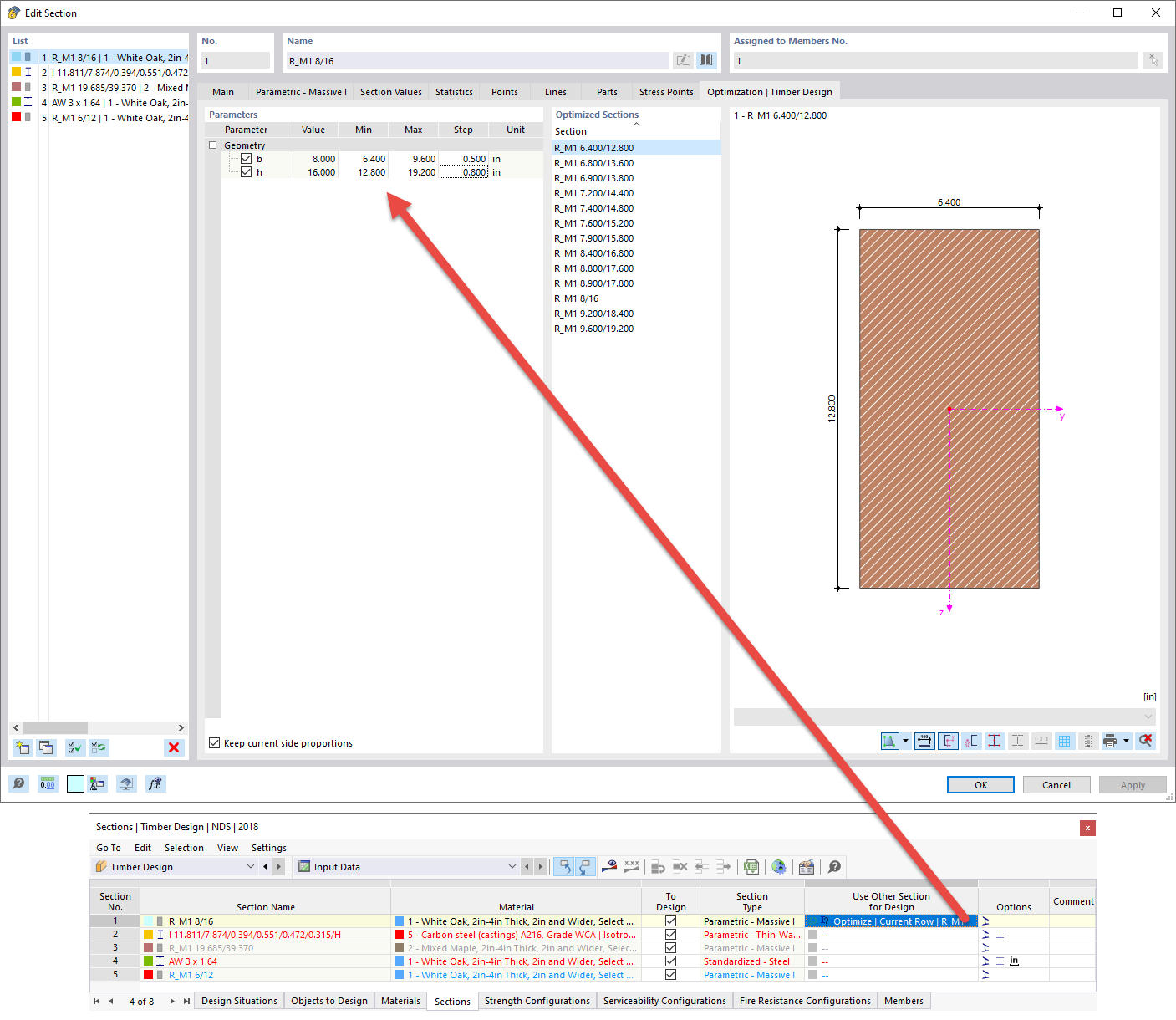Open the section library book icon
Screen dimensions: 1176x1020
coord(707,60)
